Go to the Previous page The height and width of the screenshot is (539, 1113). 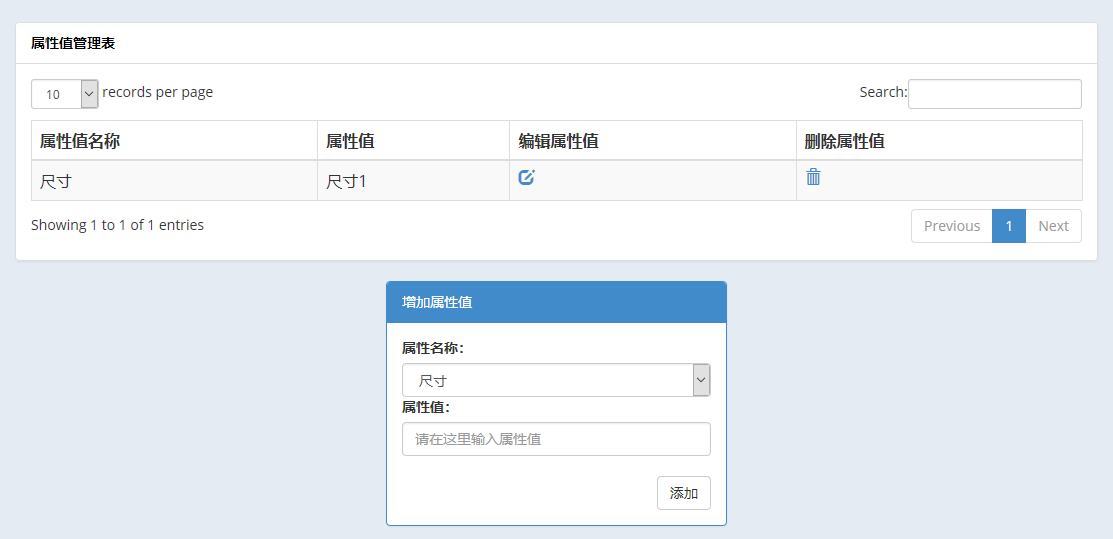[x=952, y=226]
